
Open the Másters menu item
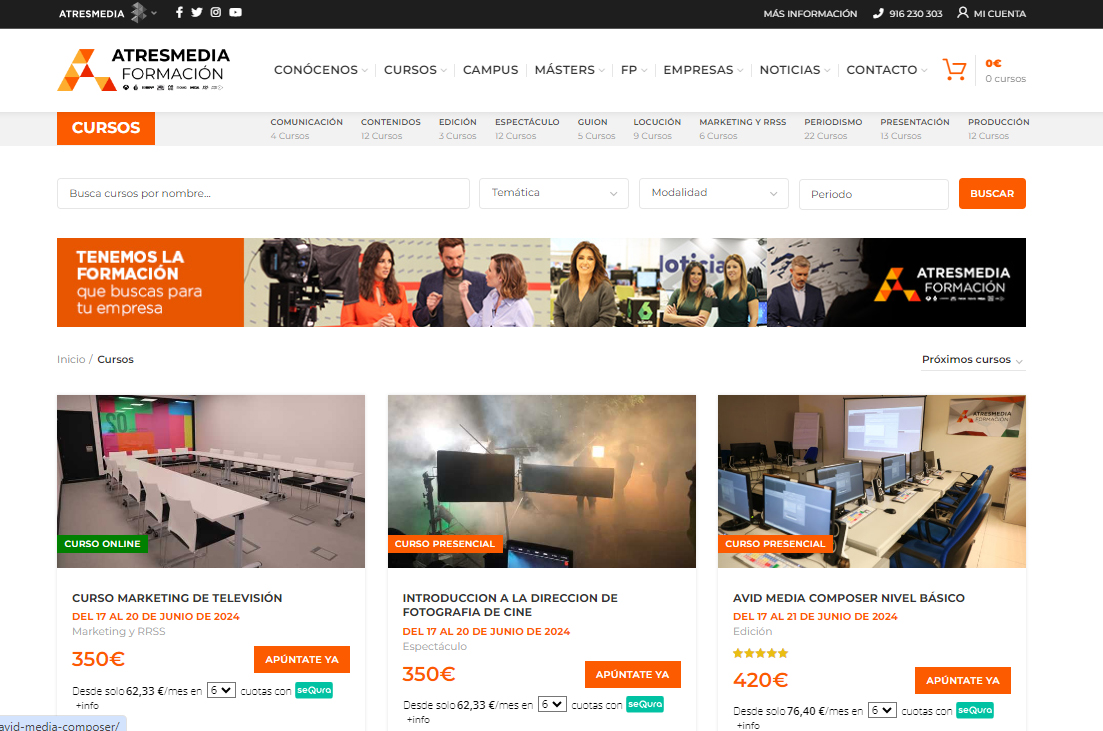[569, 70]
